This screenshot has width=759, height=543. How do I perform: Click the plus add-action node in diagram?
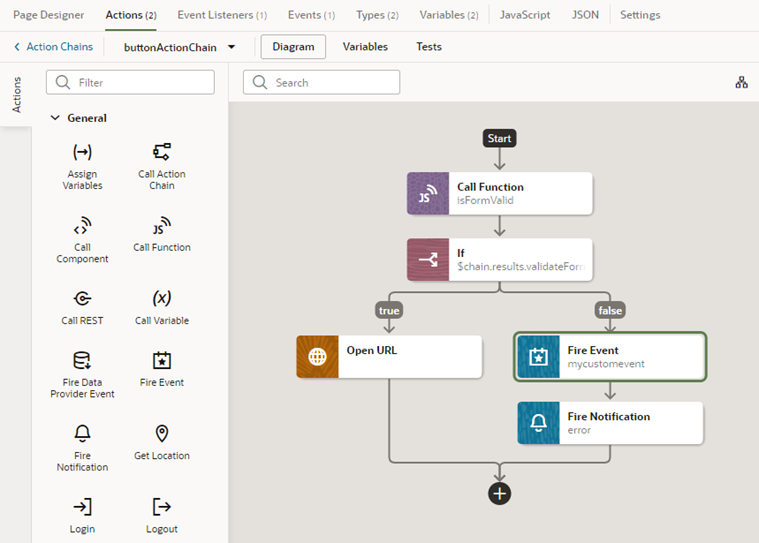(500, 494)
